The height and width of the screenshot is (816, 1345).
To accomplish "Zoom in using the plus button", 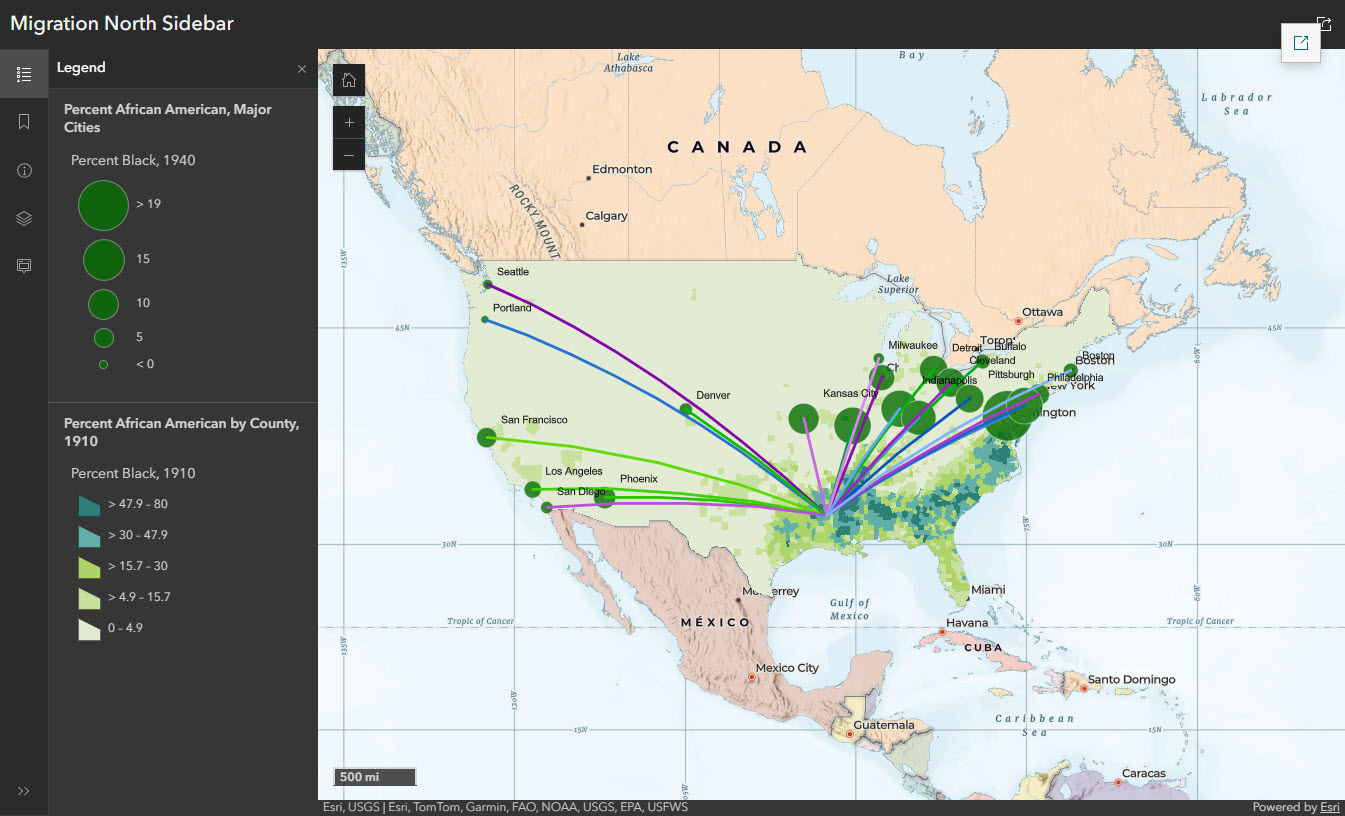I will click(x=348, y=122).
